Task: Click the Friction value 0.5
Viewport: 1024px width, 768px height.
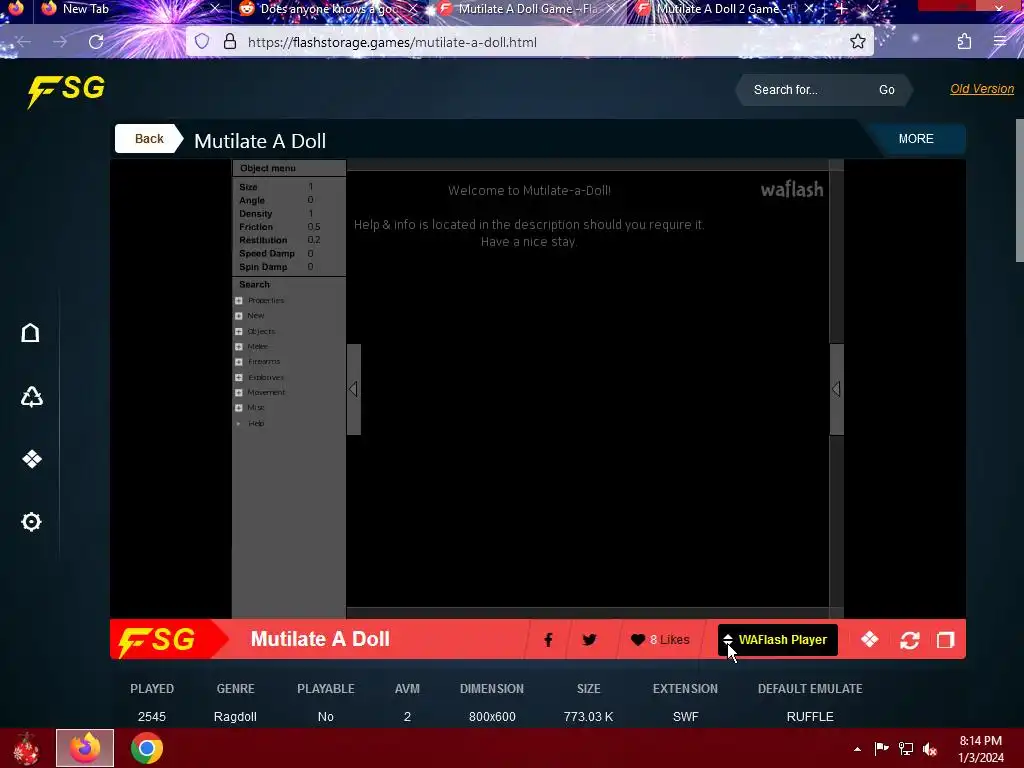Action: tap(313, 227)
